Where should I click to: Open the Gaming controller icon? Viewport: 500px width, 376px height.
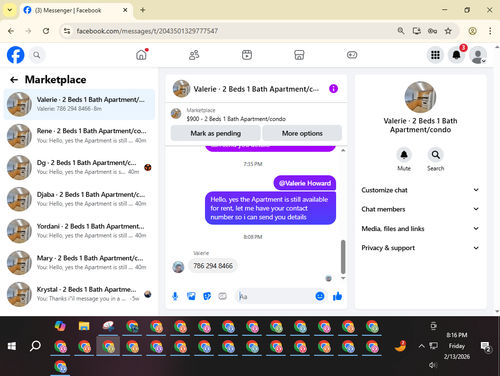tap(352, 55)
